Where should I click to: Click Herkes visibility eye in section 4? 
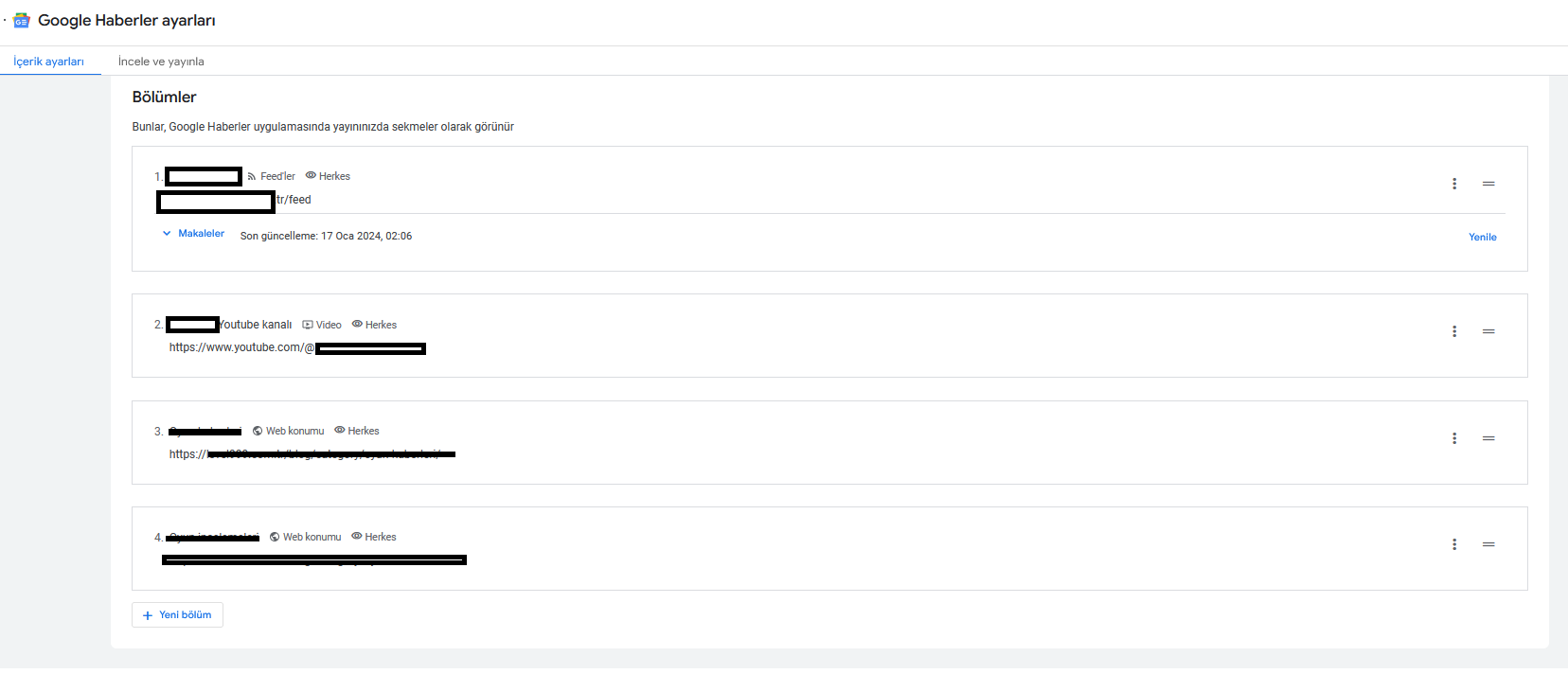(357, 536)
